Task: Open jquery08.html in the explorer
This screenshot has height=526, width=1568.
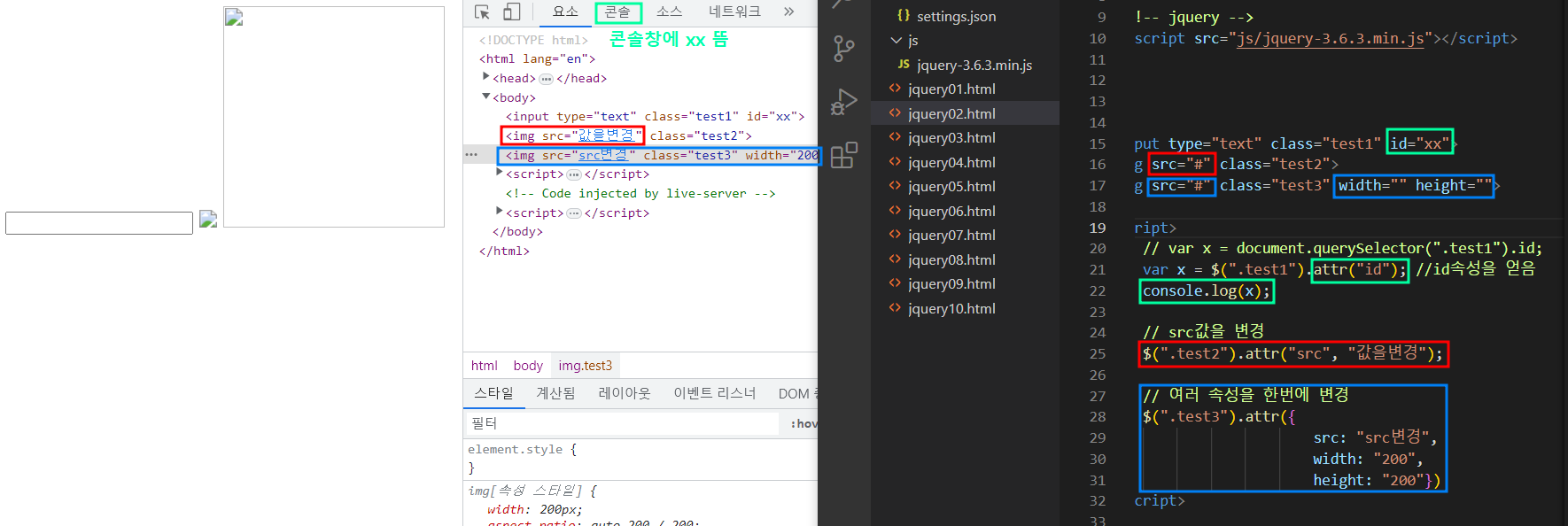Action: click(x=951, y=259)
